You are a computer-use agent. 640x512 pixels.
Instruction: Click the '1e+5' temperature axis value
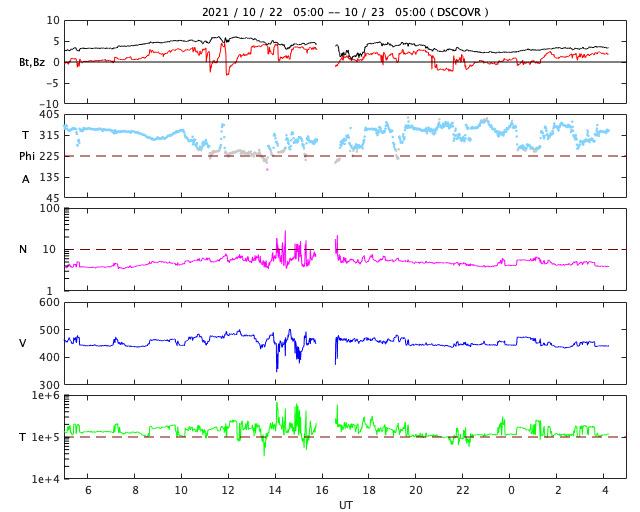coord(46,437)
